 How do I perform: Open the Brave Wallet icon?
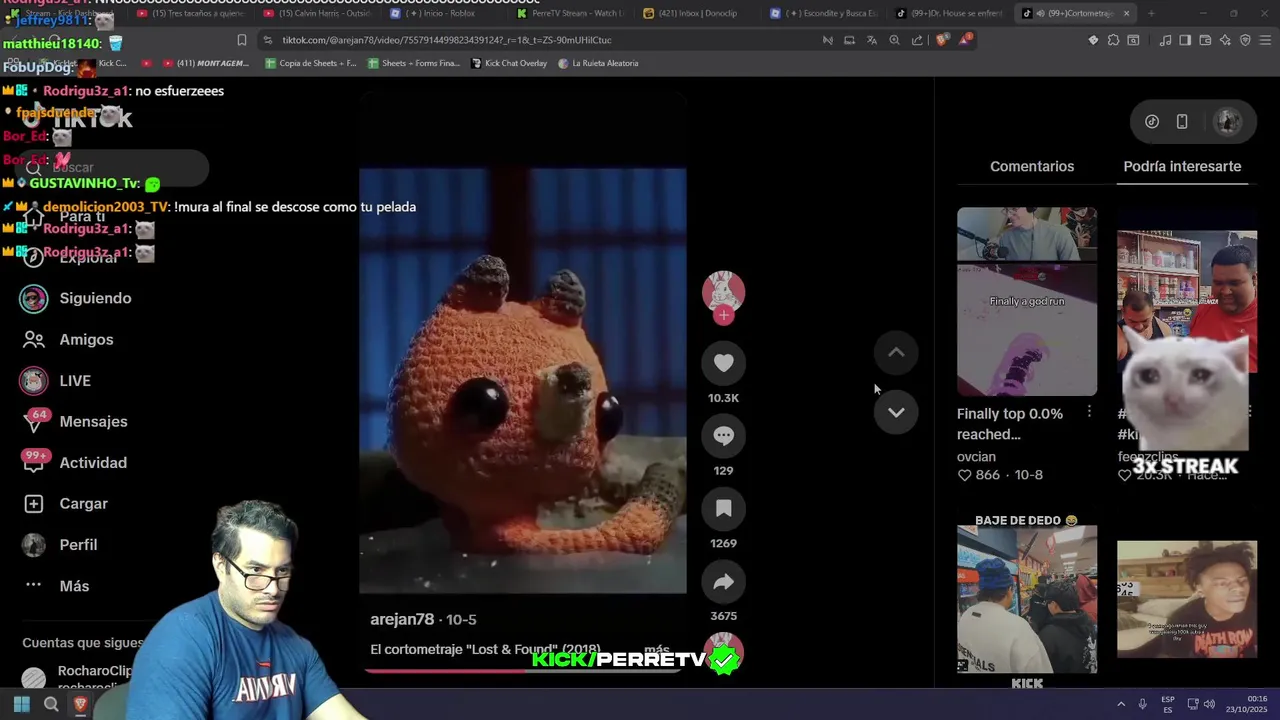(x=1205, y=40)
